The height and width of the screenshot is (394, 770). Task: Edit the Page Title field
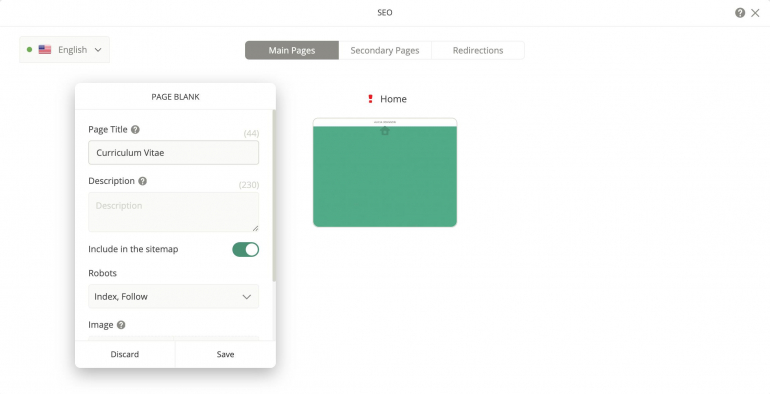coord(173,152)
